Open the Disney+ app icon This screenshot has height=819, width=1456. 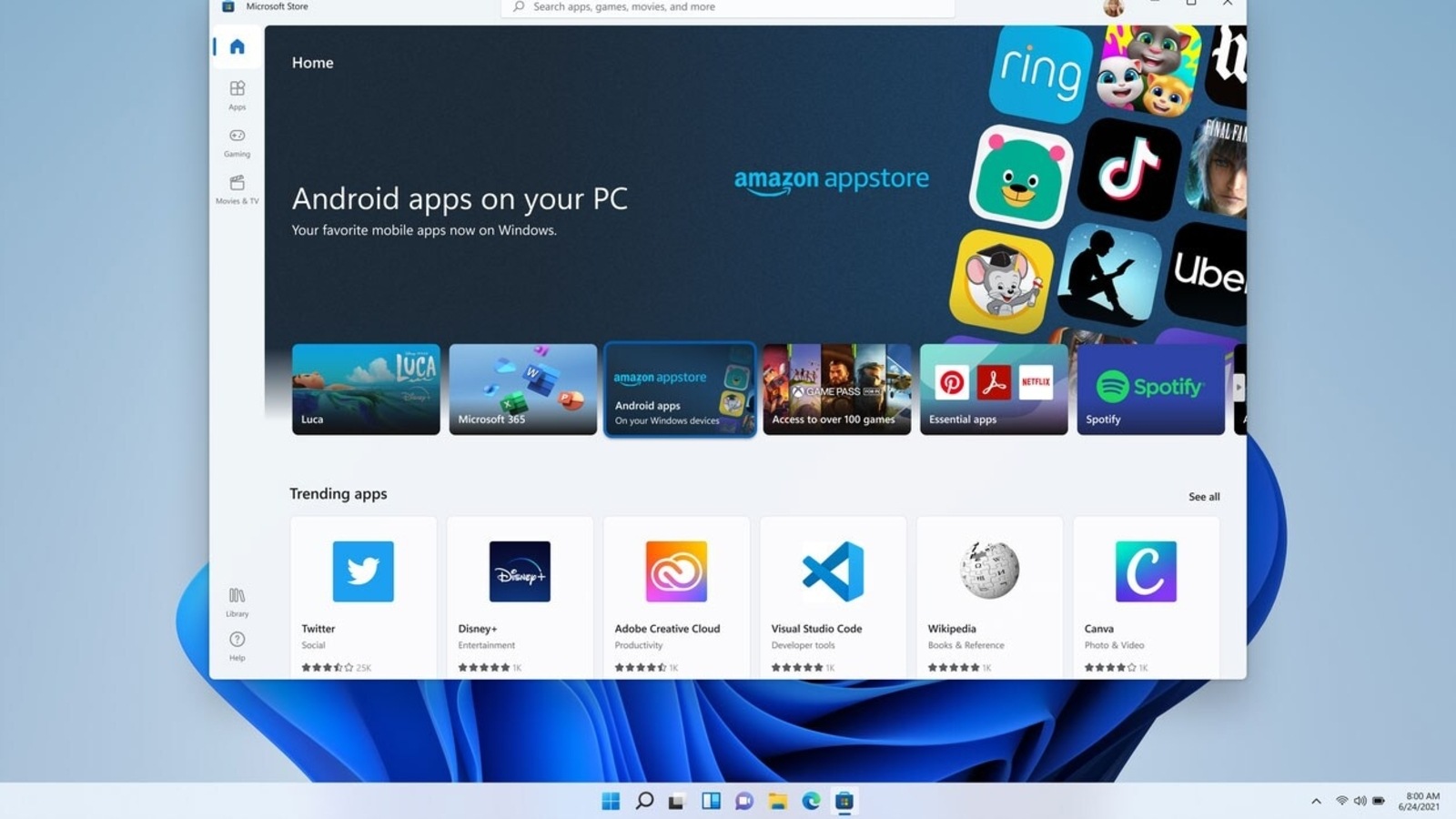coord(520,571)
